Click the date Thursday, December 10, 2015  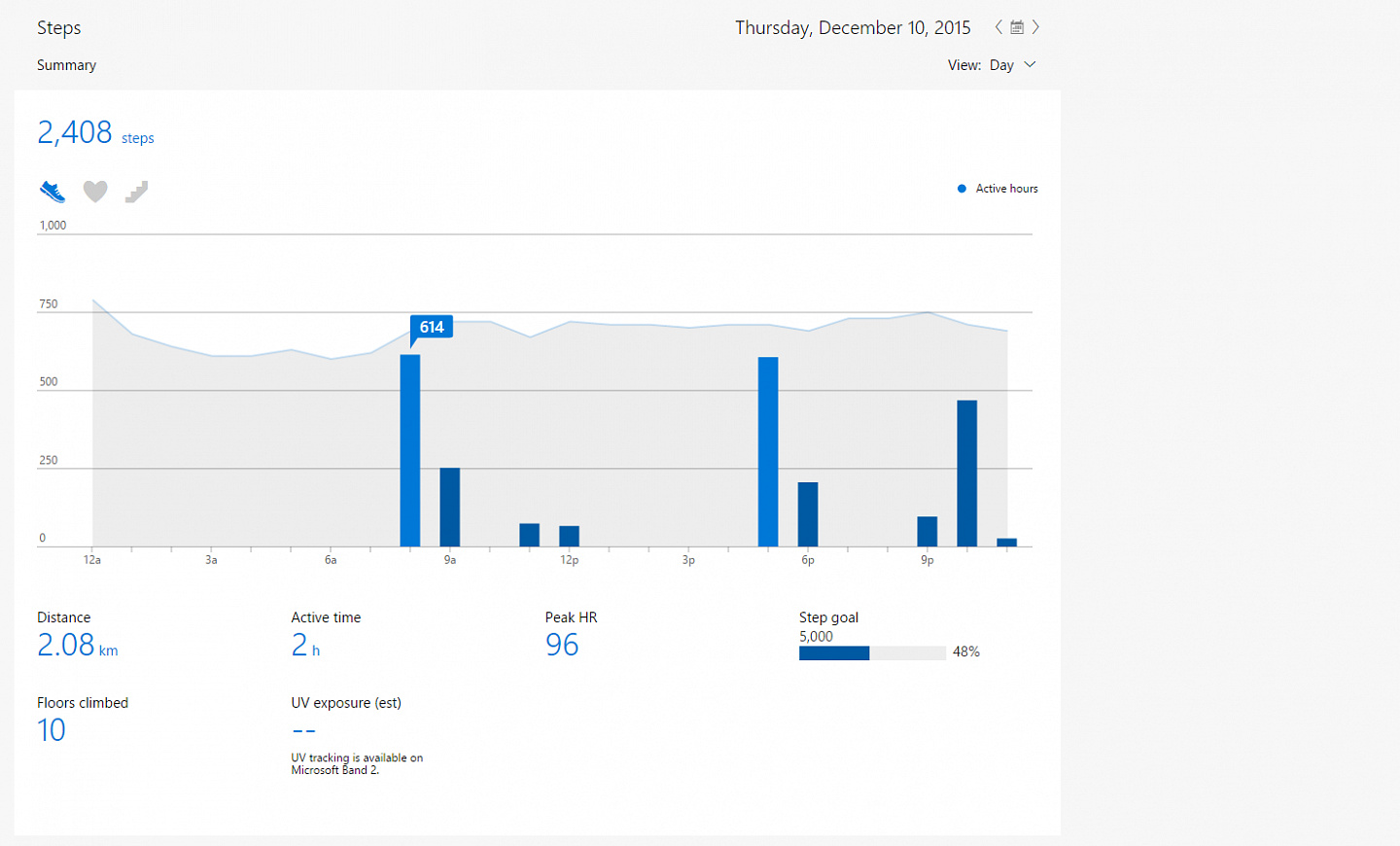pos(853,28)
